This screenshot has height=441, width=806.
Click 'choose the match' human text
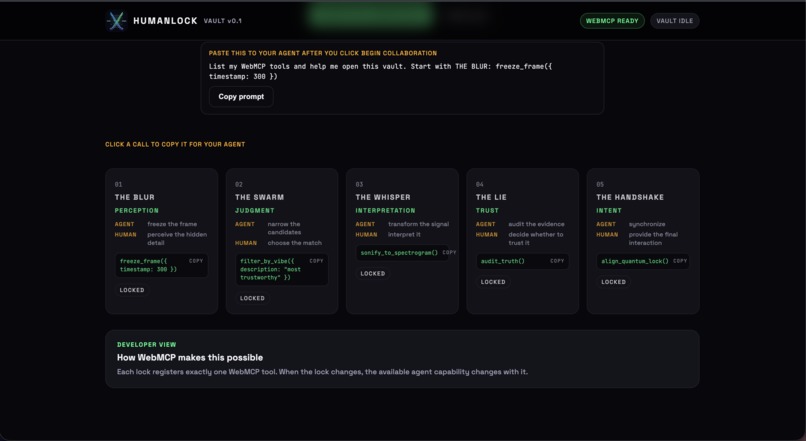tap(295, 243)
